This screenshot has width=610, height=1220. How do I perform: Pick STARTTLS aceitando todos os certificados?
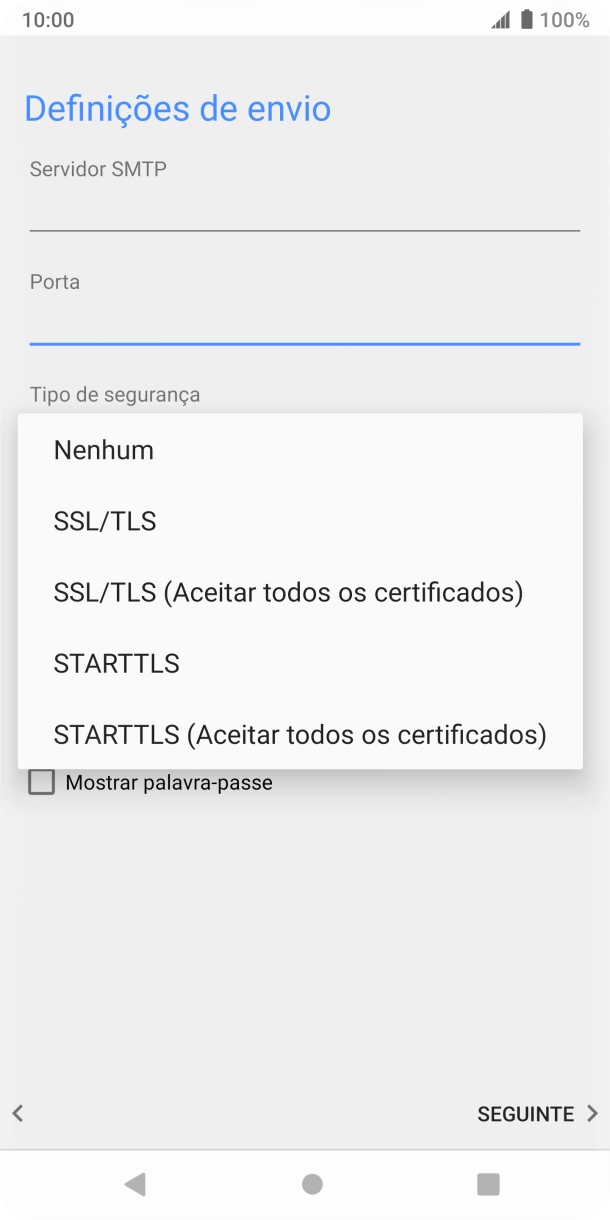click(299, 734)
